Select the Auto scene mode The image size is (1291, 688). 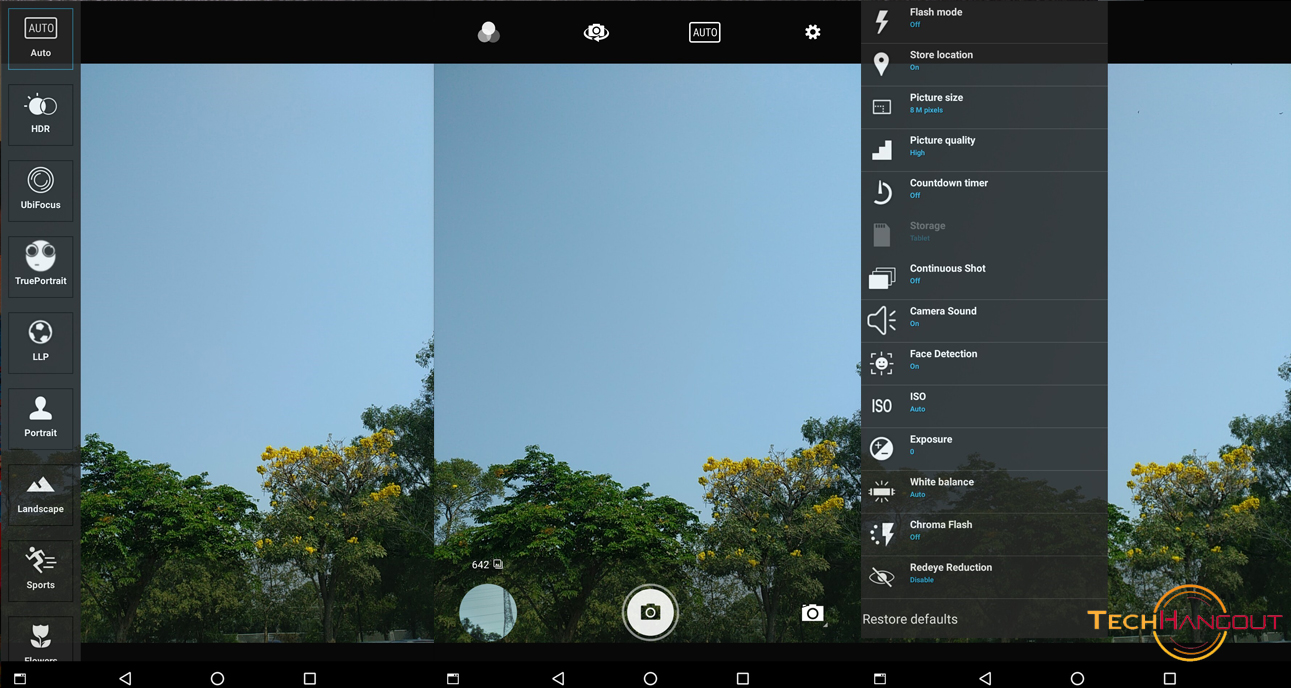(41, 39)
